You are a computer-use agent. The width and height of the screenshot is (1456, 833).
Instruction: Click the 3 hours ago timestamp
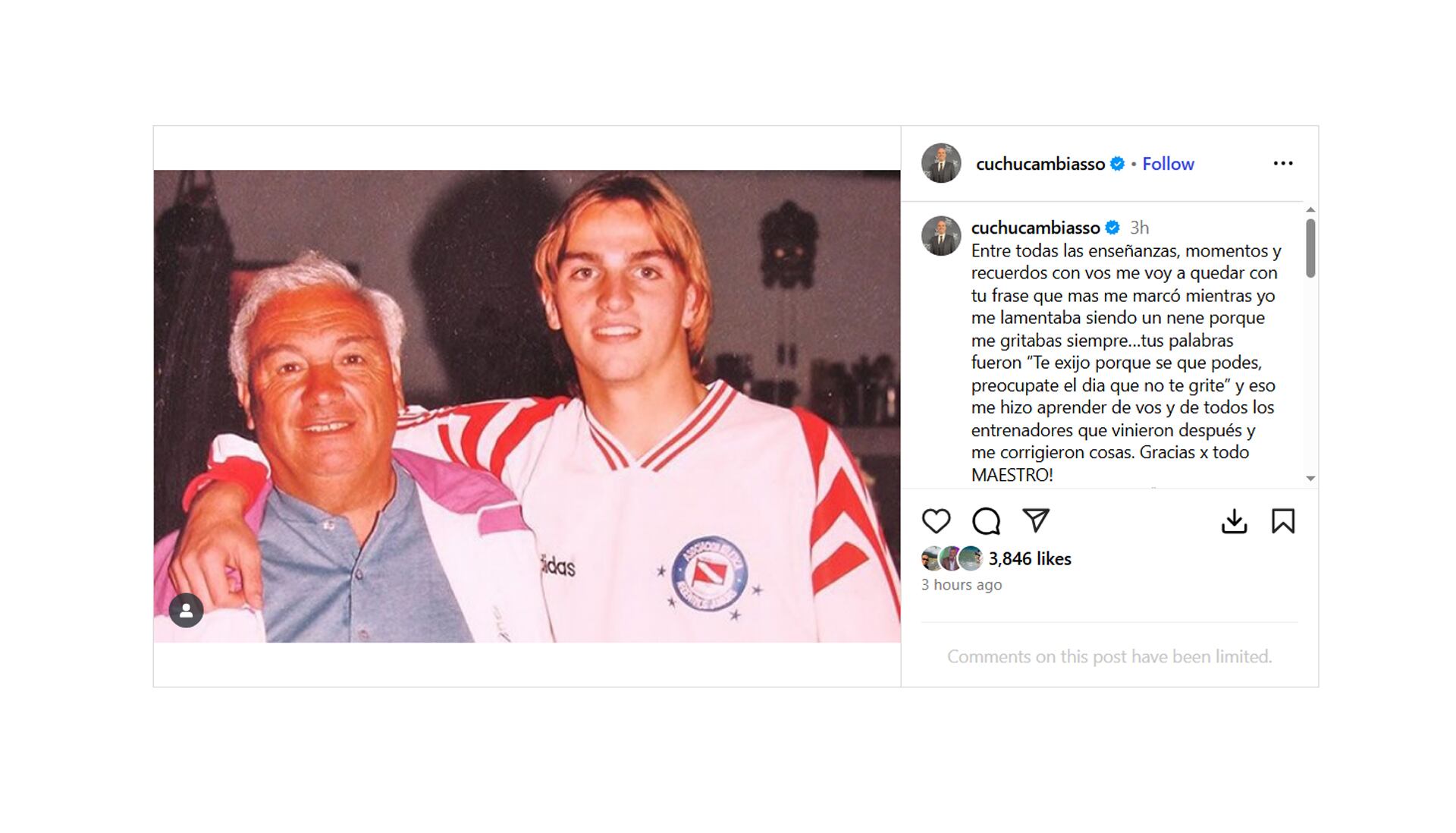(962, 585)
